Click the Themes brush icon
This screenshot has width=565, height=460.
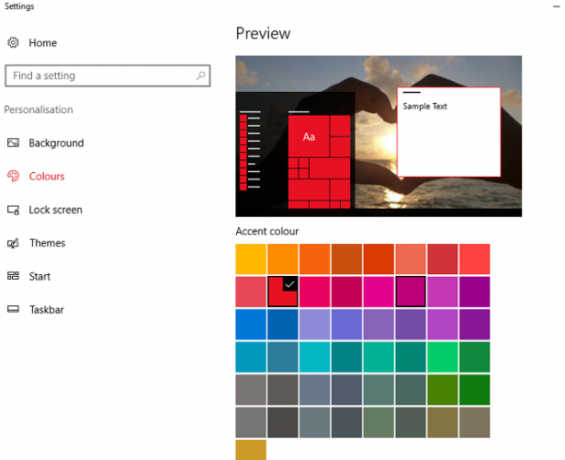click(x=13, y=243)
